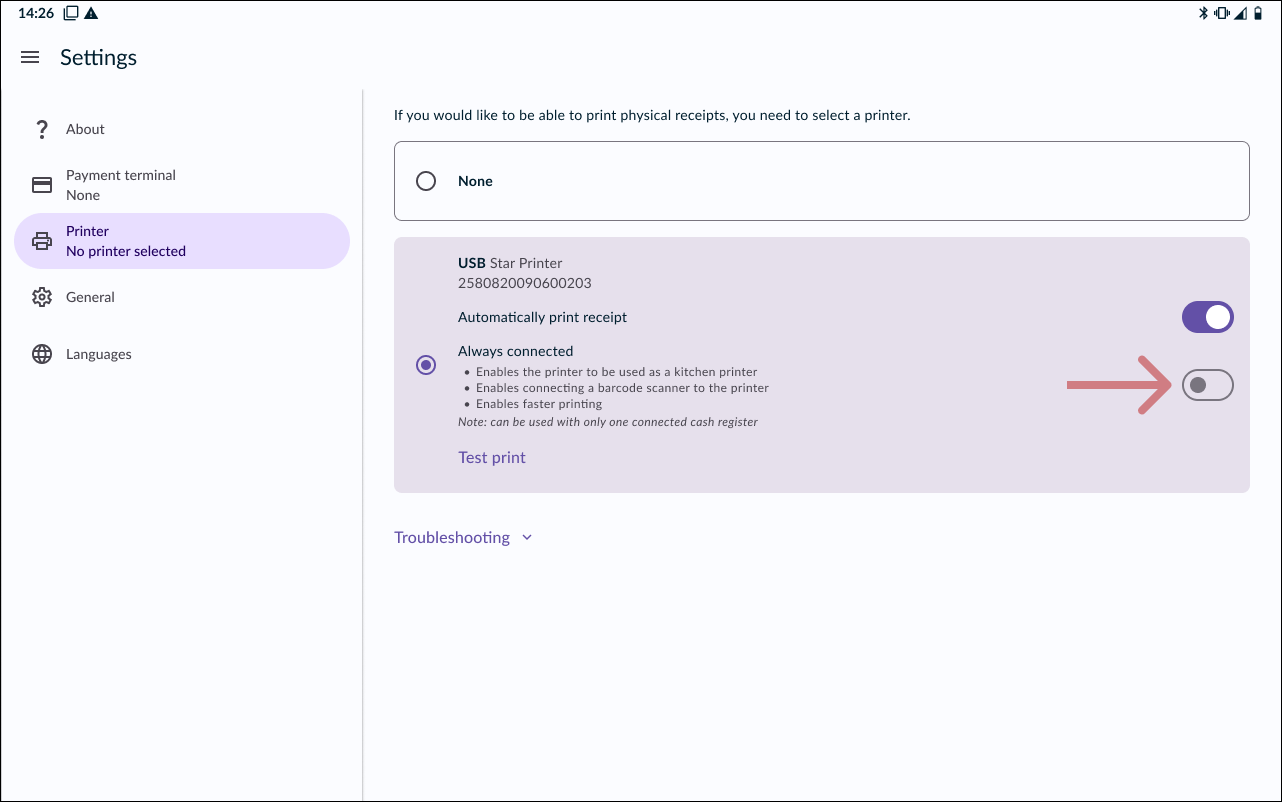Tap the signal strength status icon
The width and height of the screenshot is (1282, 802).
pos(1241,13)
